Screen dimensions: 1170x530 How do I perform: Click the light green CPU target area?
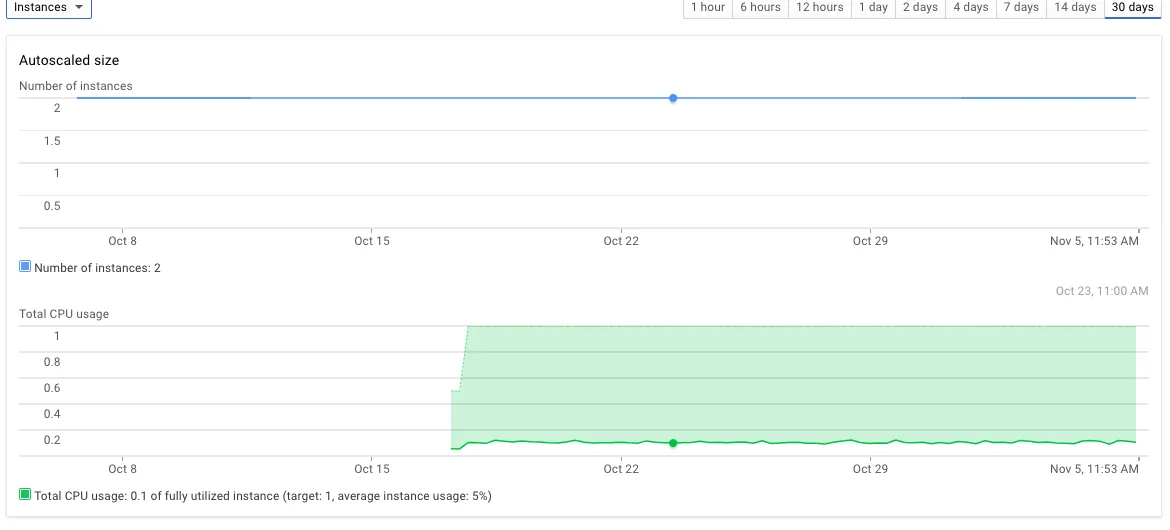pos(798,381)
